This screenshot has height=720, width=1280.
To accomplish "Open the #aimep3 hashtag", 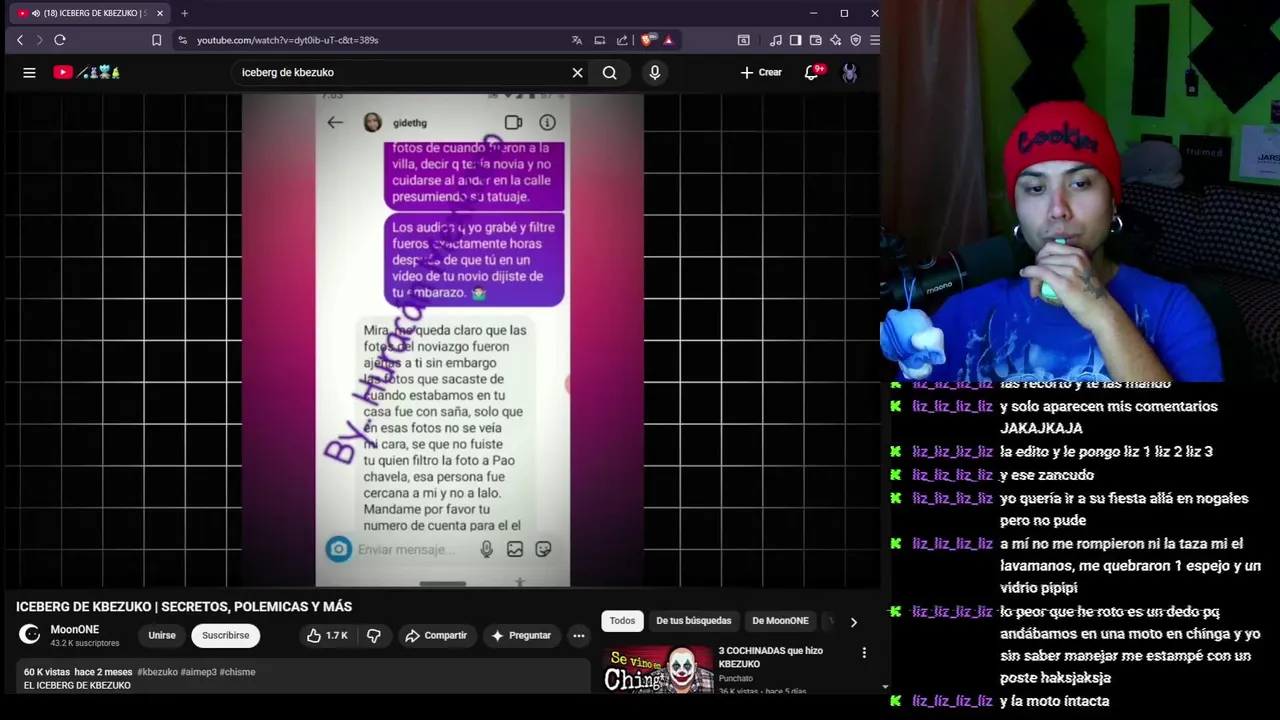I will [198, 672].
